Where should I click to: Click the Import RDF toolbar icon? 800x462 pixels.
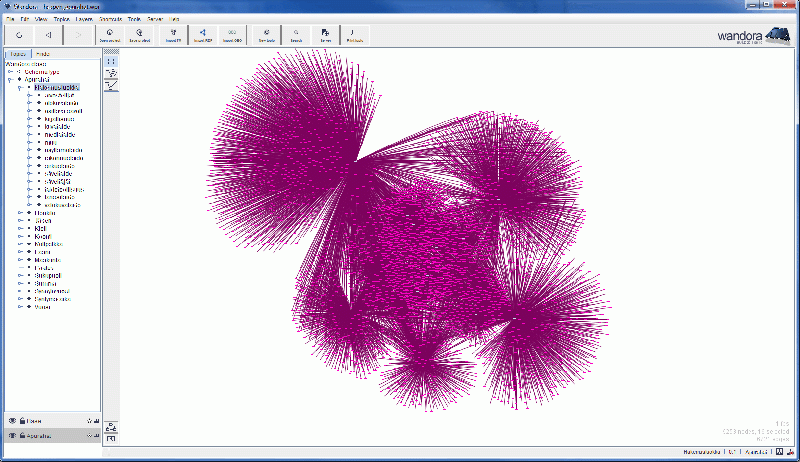tap(203, 35)
